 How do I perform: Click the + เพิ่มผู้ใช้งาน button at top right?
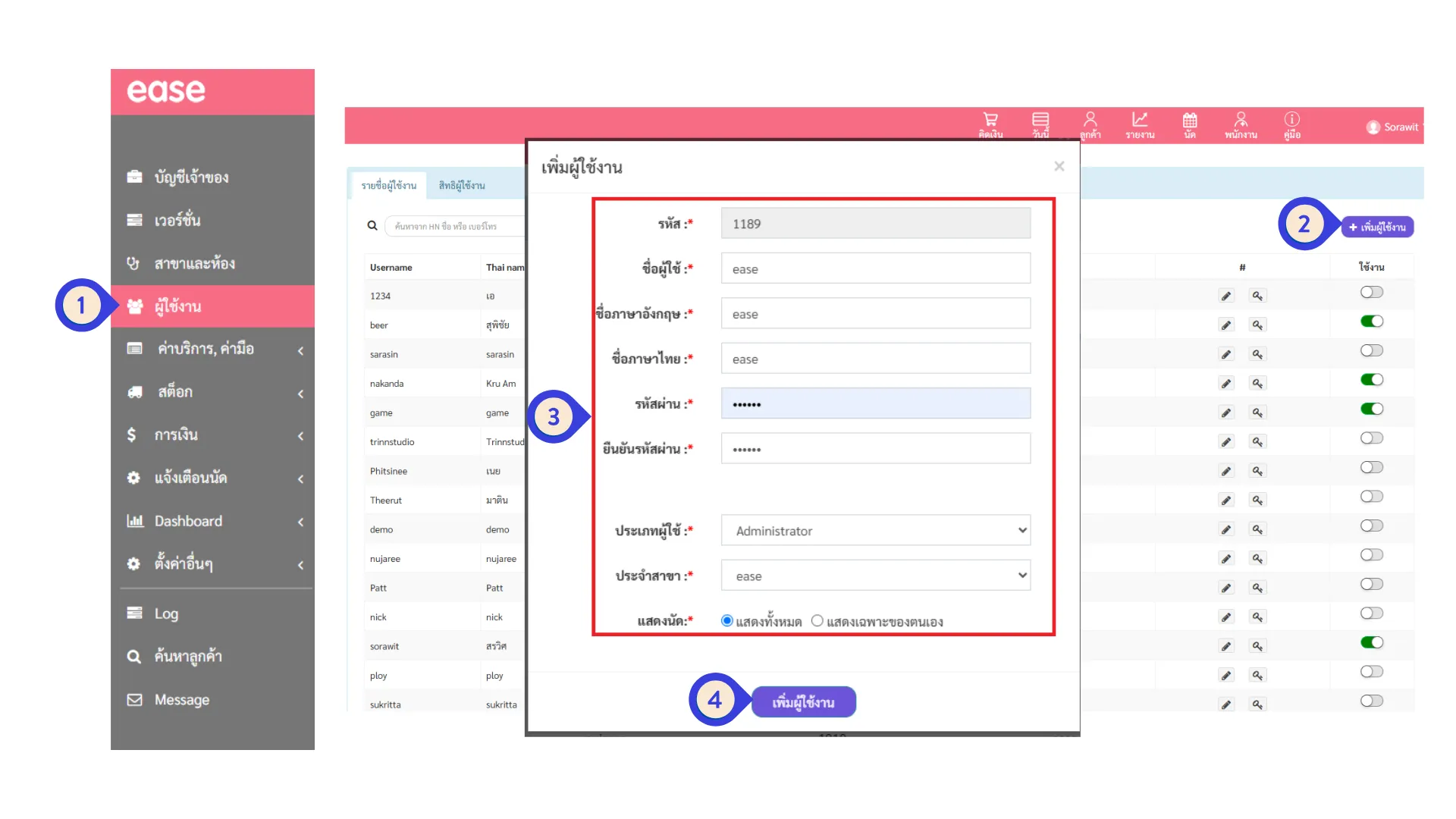click(1377, 227)
